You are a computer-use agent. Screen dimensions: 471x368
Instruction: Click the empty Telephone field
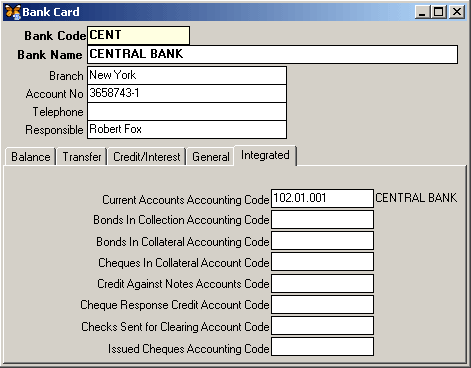[x=187, y=111]
